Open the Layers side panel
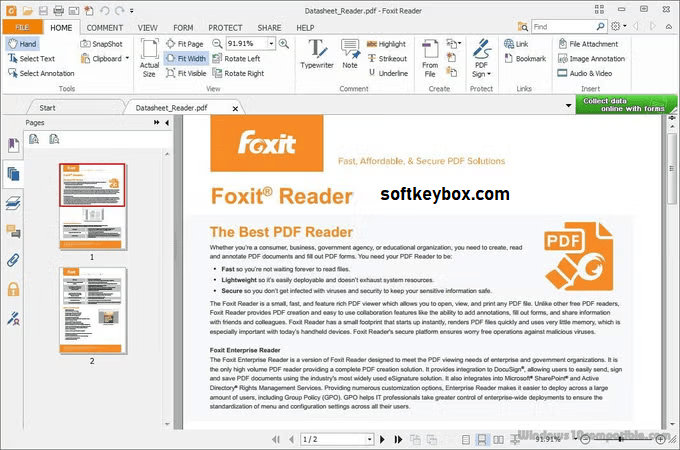This screenshot has width=680, height=450. [x=13, y=203]
